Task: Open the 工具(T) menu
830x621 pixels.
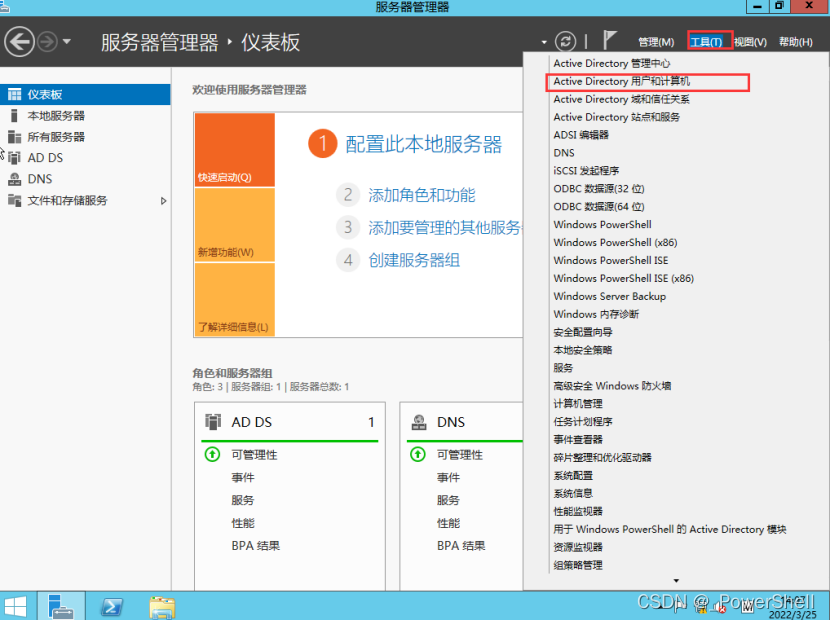Action: point(706,42)
